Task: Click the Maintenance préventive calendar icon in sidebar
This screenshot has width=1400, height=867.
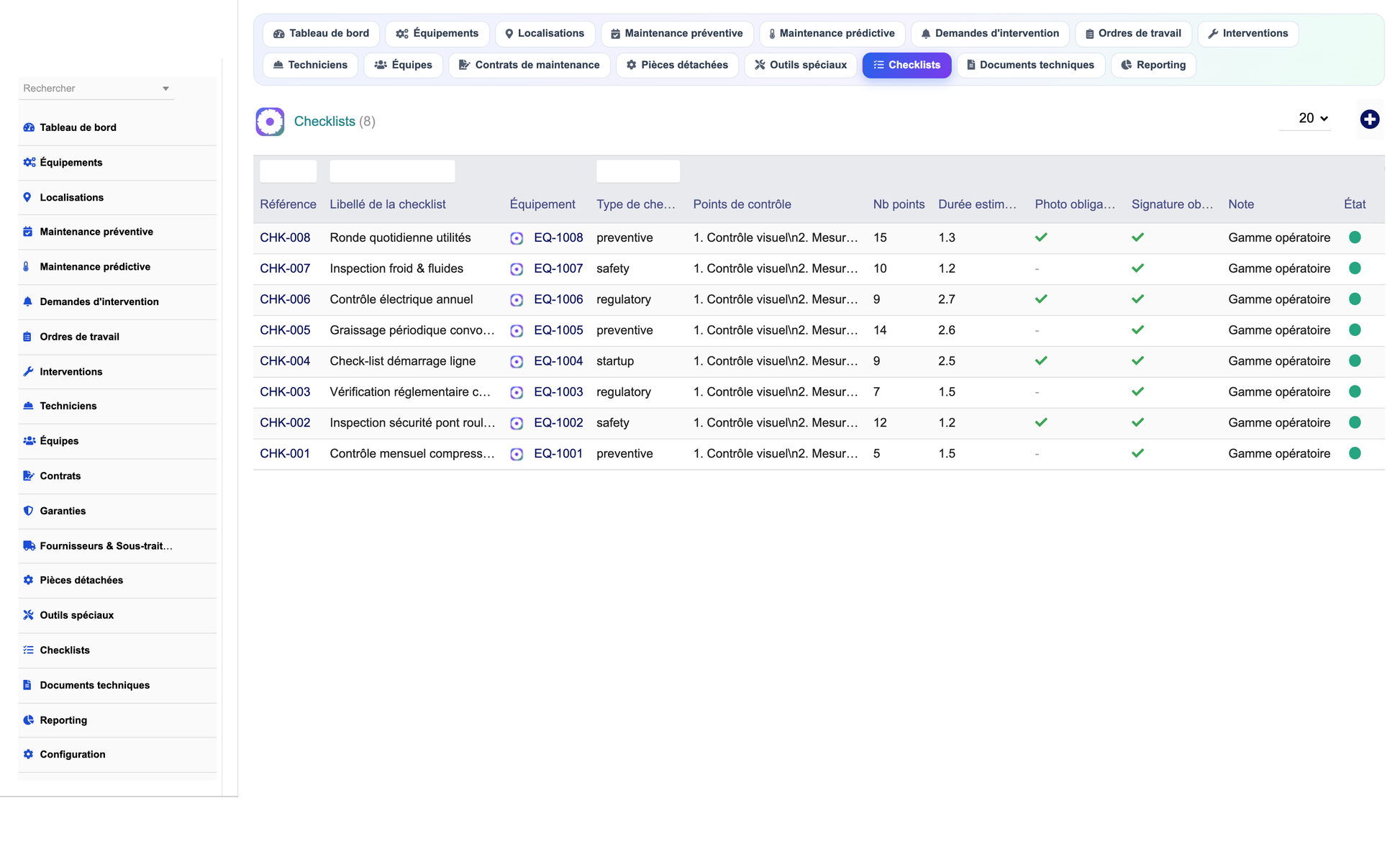Action: coord(27,232)
